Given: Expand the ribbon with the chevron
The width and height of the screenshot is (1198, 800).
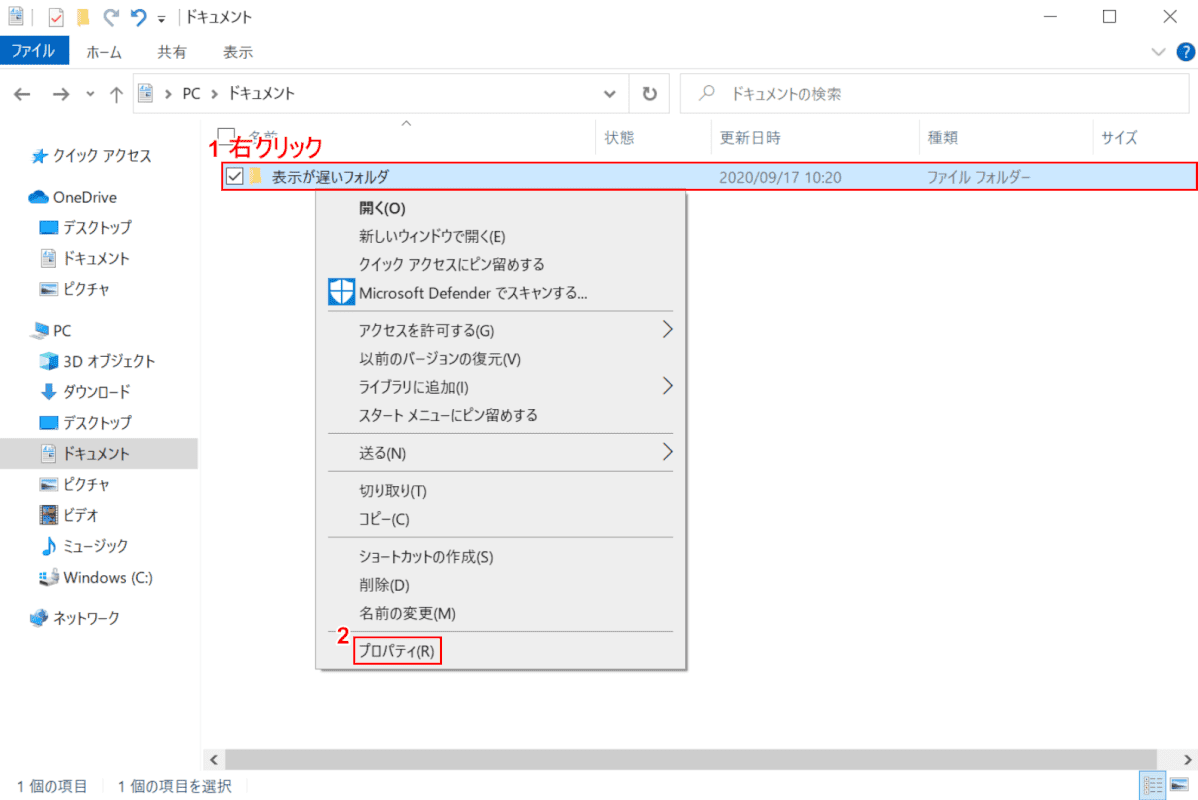Looking at the screenshot, I should click(1158, 52).
